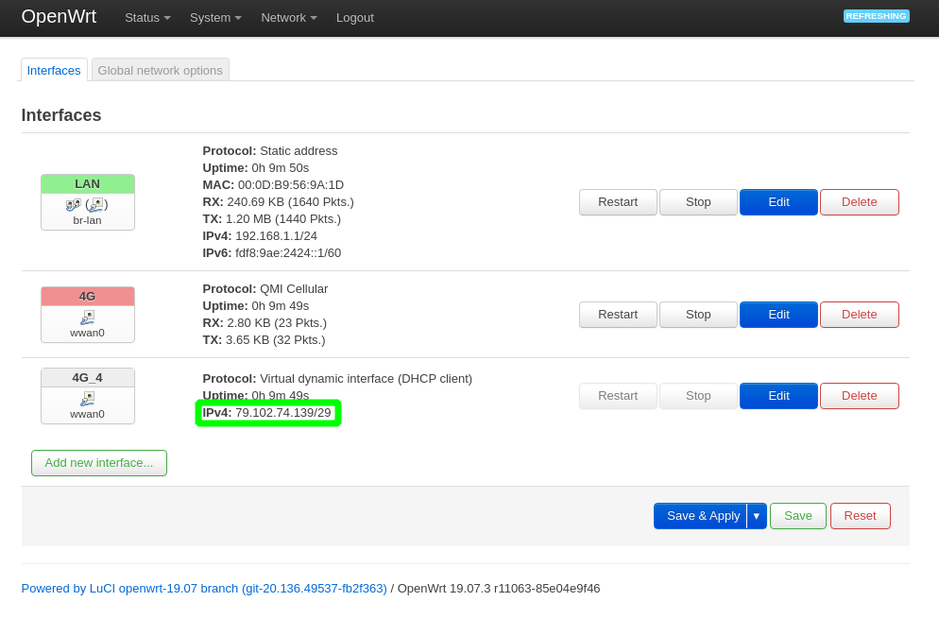Click the Add new interface button

[x=98, y=463]
